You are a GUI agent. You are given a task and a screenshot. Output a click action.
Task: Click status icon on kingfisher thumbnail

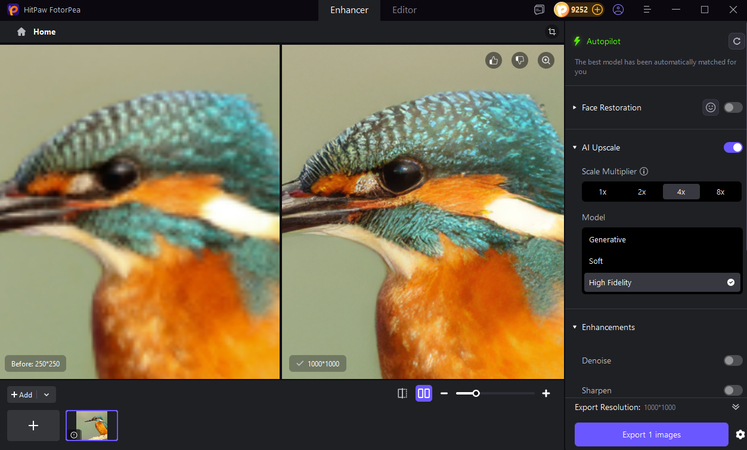click(x=74, y=435)
